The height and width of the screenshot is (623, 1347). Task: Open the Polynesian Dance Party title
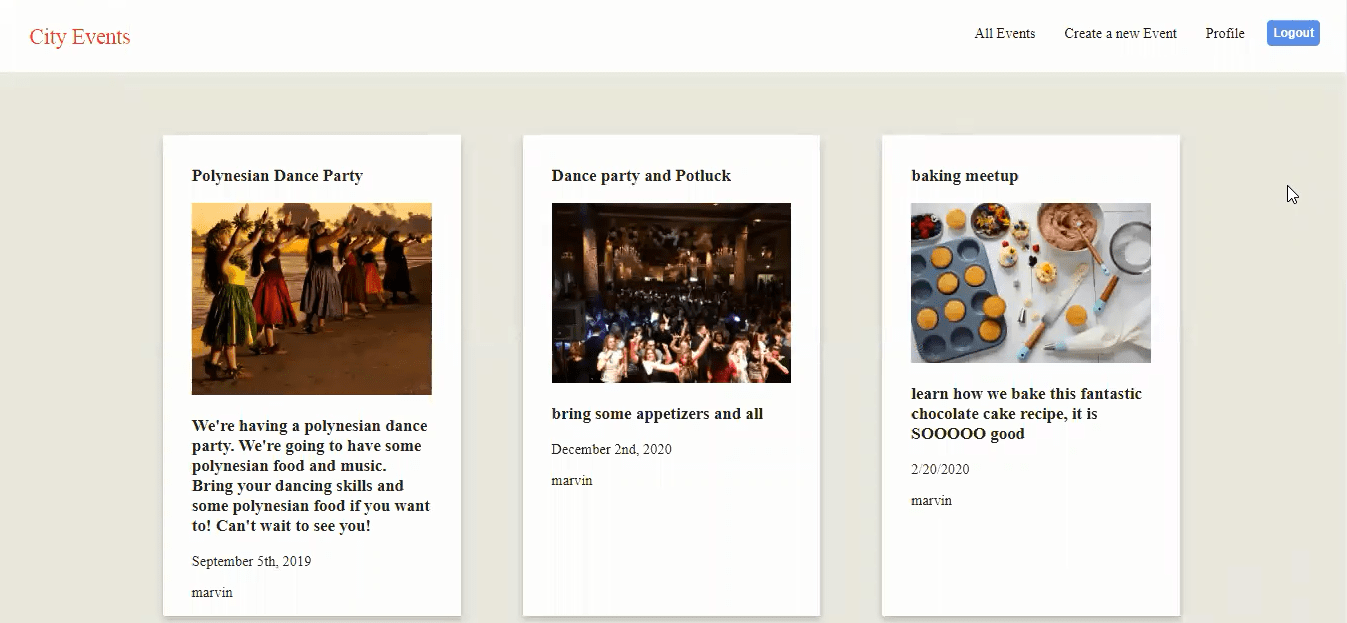pos(277,176)
